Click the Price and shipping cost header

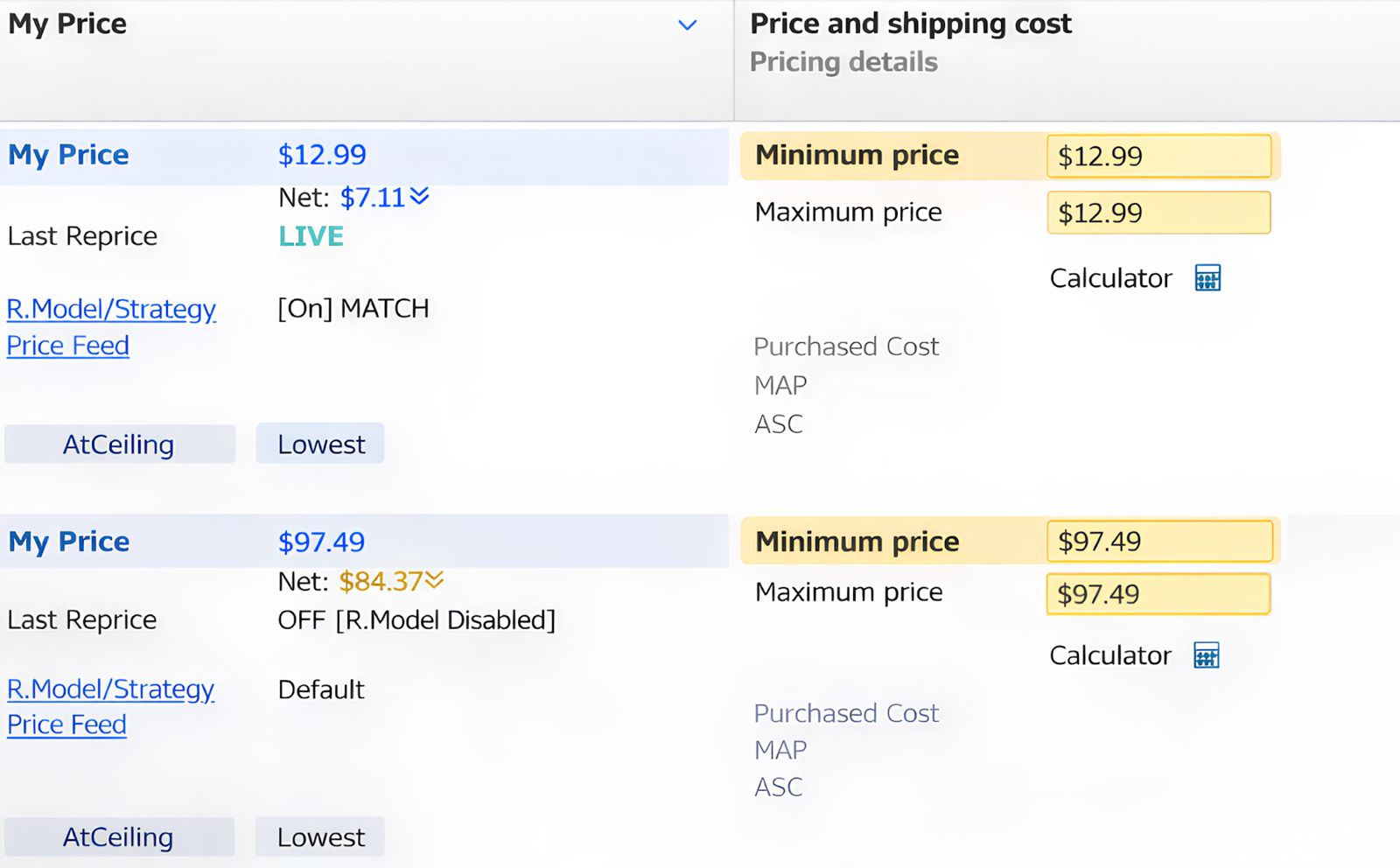[x=911, y=24]
